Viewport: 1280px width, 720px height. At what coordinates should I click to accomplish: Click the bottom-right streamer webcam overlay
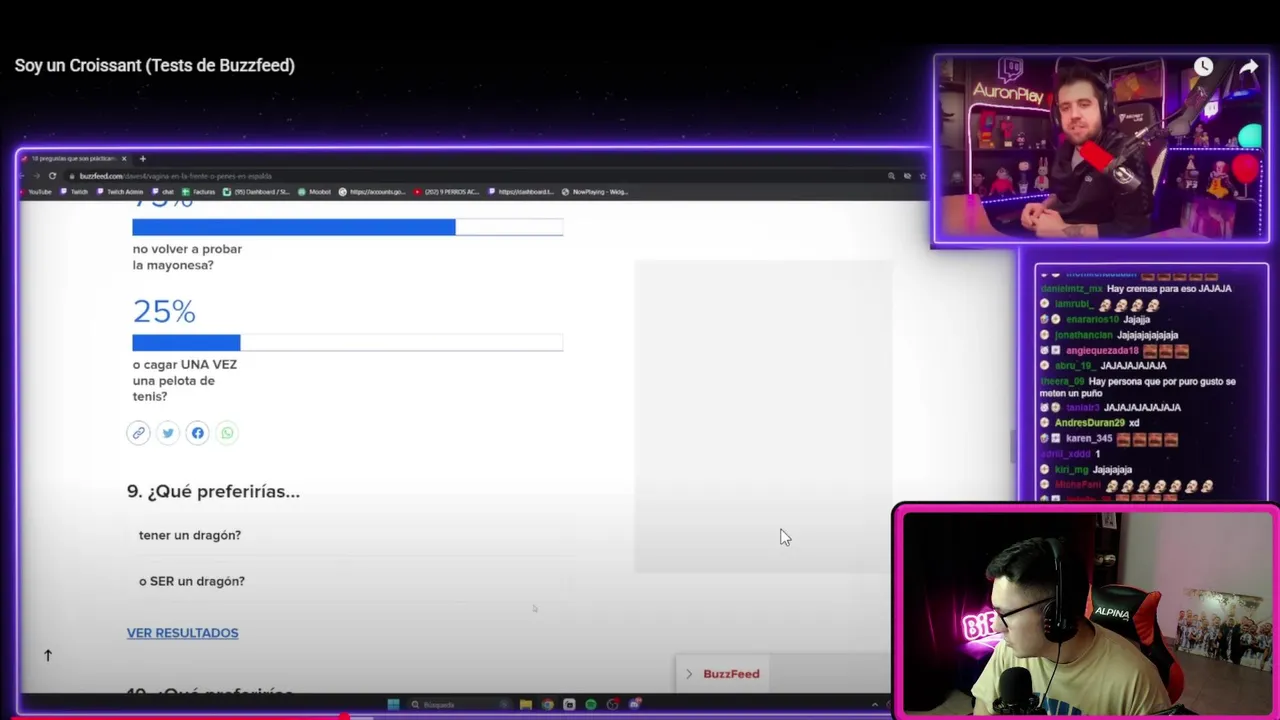(x=1085, y=612)
